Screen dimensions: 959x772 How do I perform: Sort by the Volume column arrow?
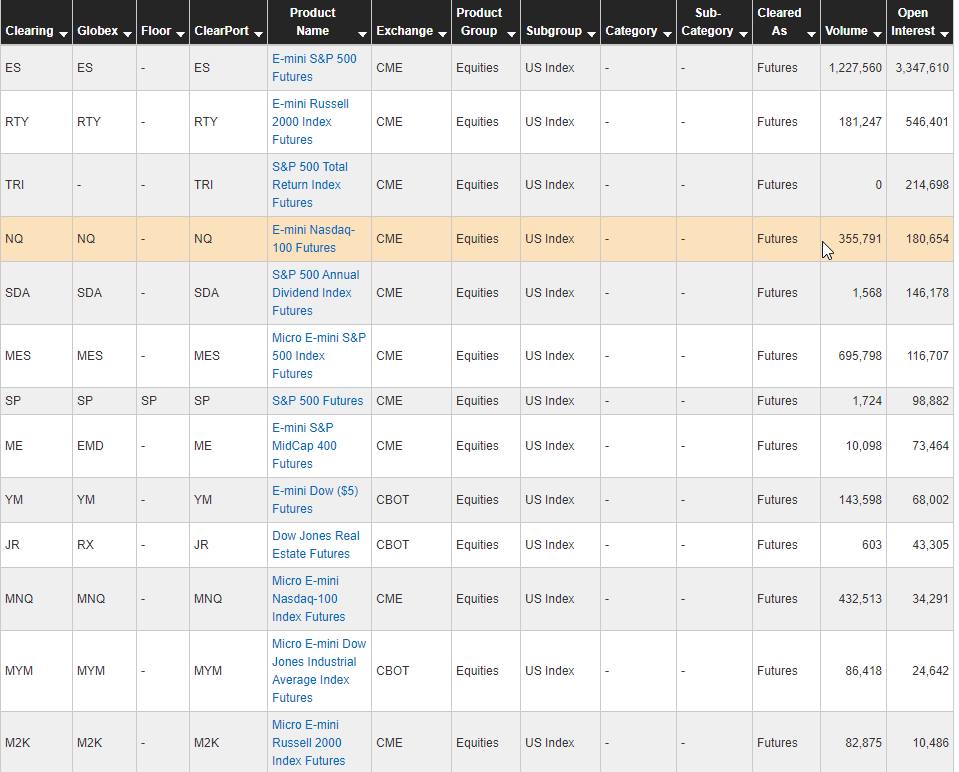(877, 34)
